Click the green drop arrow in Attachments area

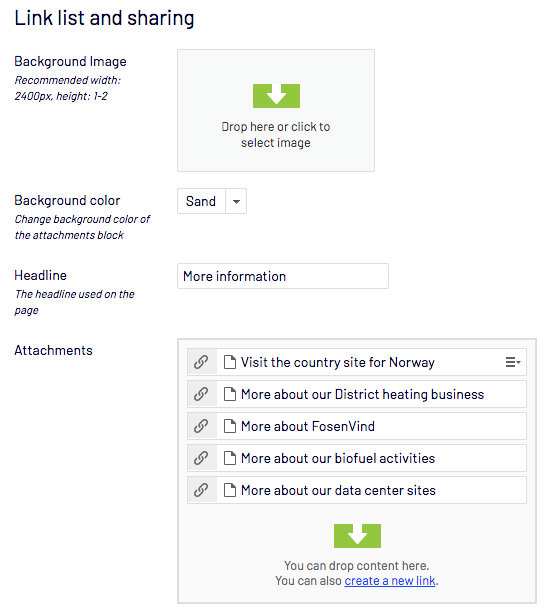click(357, 536)
